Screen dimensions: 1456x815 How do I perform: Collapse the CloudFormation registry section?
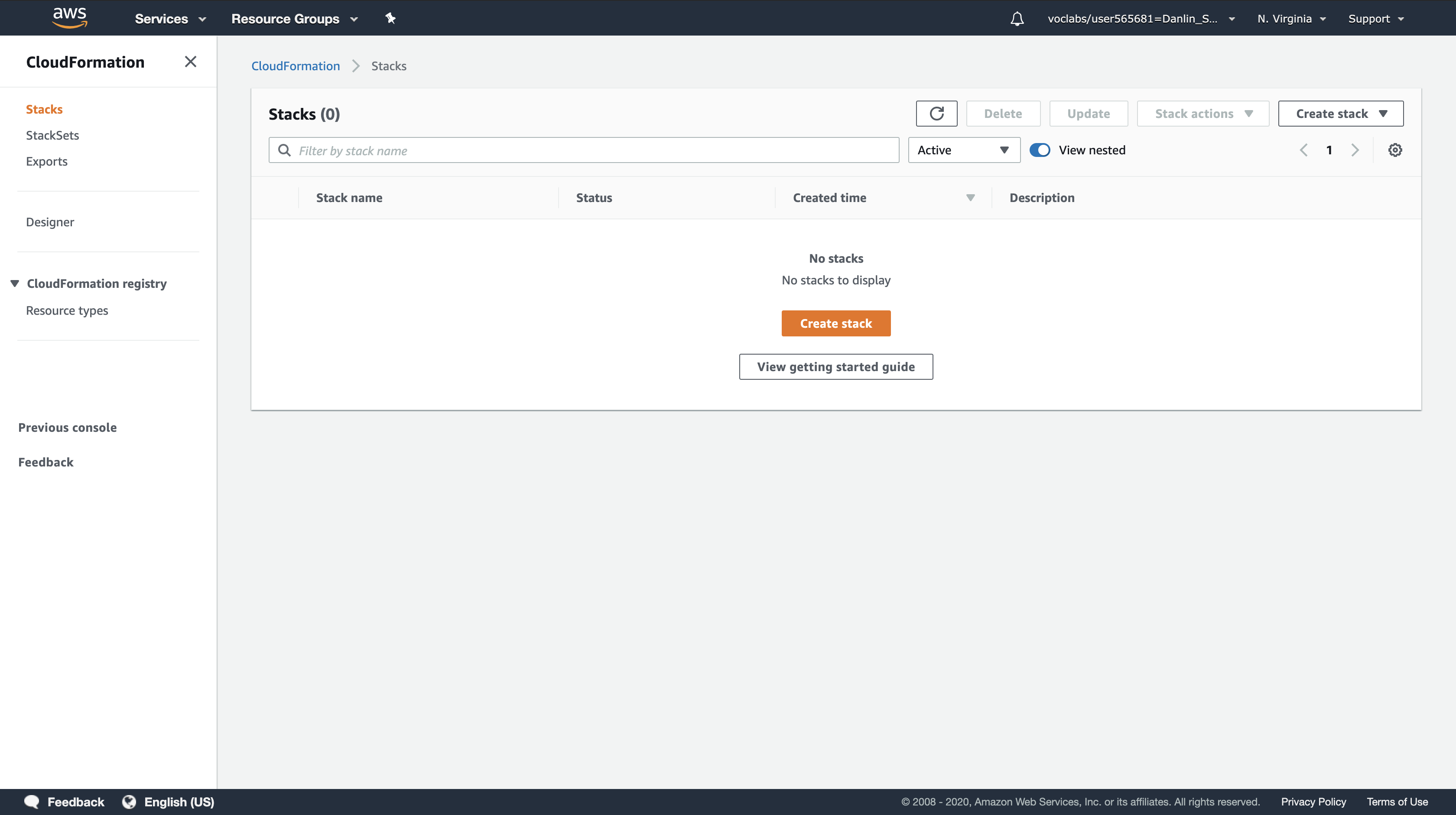click(x=15, y=284)
